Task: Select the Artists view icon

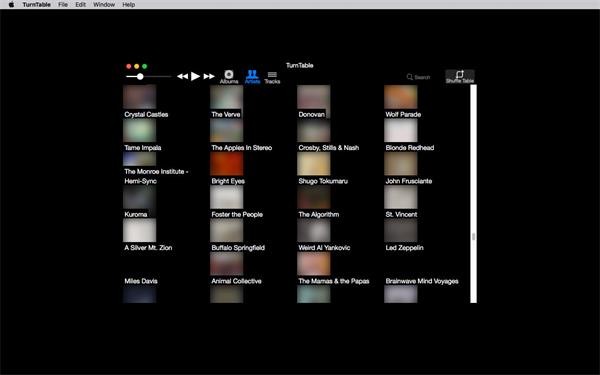Action: 252,77
